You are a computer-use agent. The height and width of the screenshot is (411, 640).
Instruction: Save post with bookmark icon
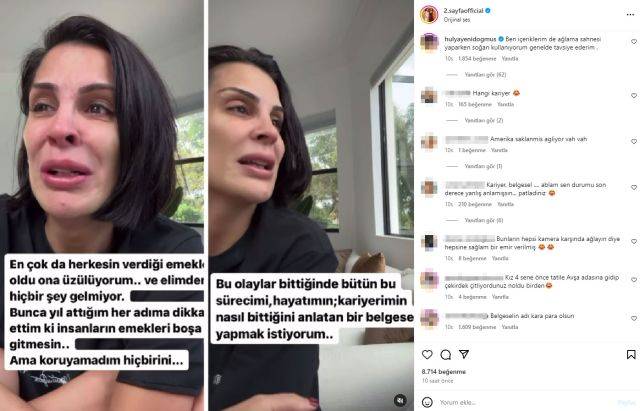pyautogui.click(x=631, y=355)
